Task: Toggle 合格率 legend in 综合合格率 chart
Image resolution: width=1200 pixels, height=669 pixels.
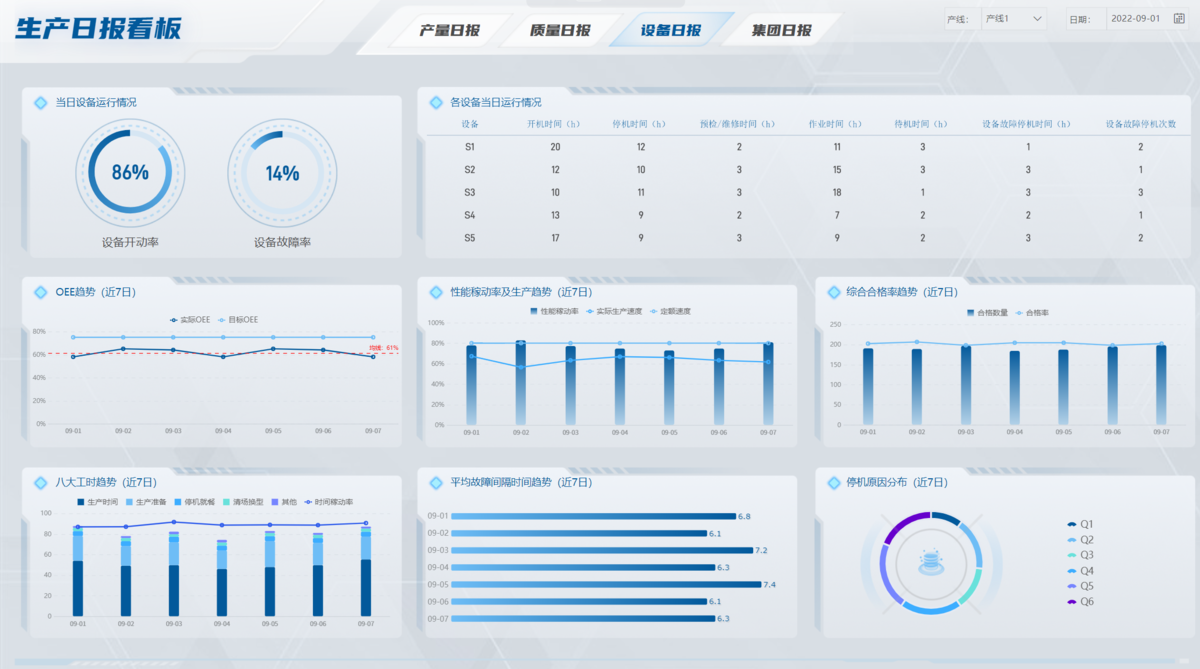Action: pos(1032,313)
